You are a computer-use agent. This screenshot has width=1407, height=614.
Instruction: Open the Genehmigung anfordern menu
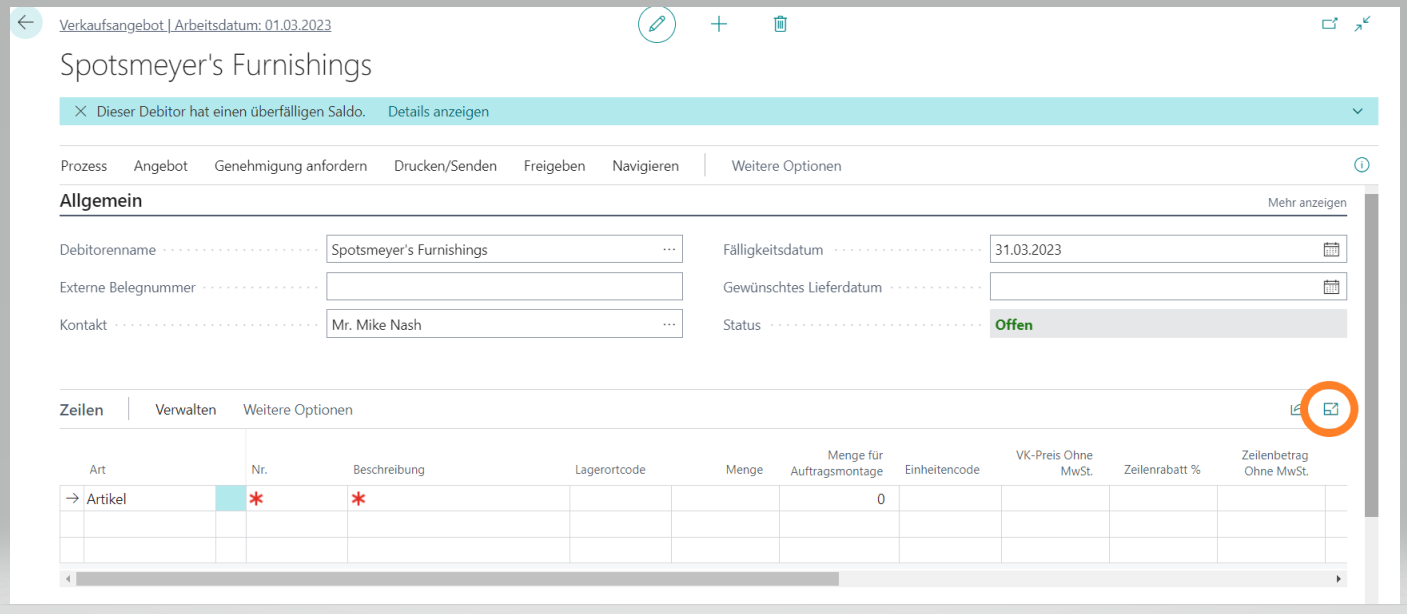click(291, 166)
